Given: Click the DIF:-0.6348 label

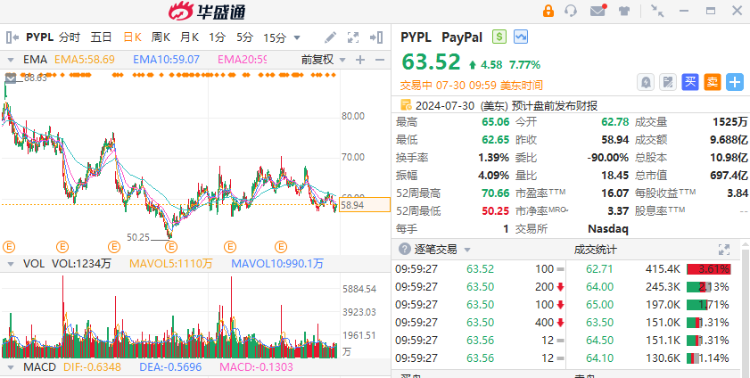Looking at the screenshot, I should pos(93,367).
